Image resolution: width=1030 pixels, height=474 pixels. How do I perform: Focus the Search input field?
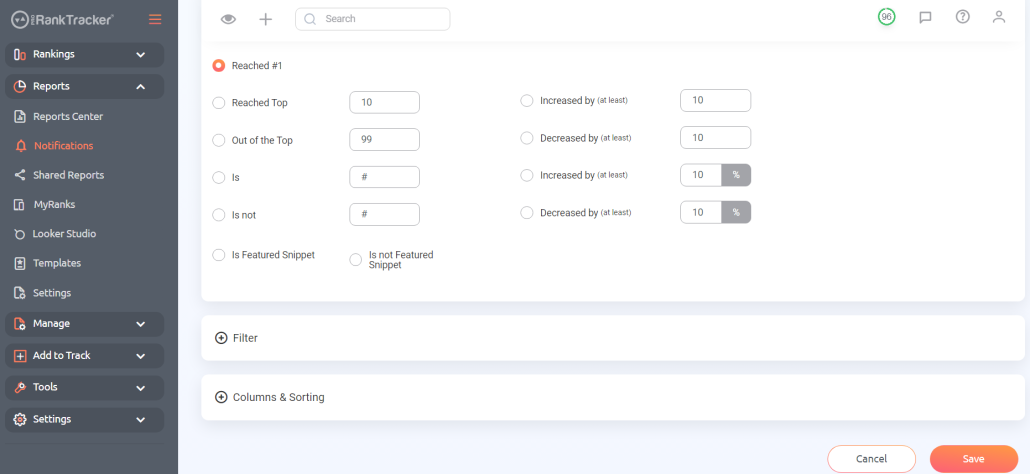point(372,19)
